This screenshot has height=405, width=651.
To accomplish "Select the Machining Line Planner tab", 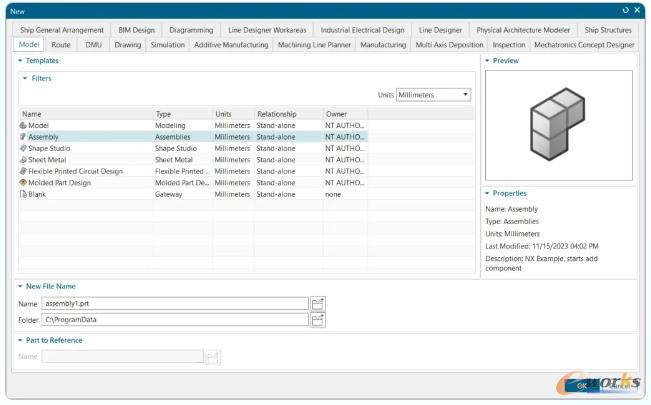I will 314,45.
